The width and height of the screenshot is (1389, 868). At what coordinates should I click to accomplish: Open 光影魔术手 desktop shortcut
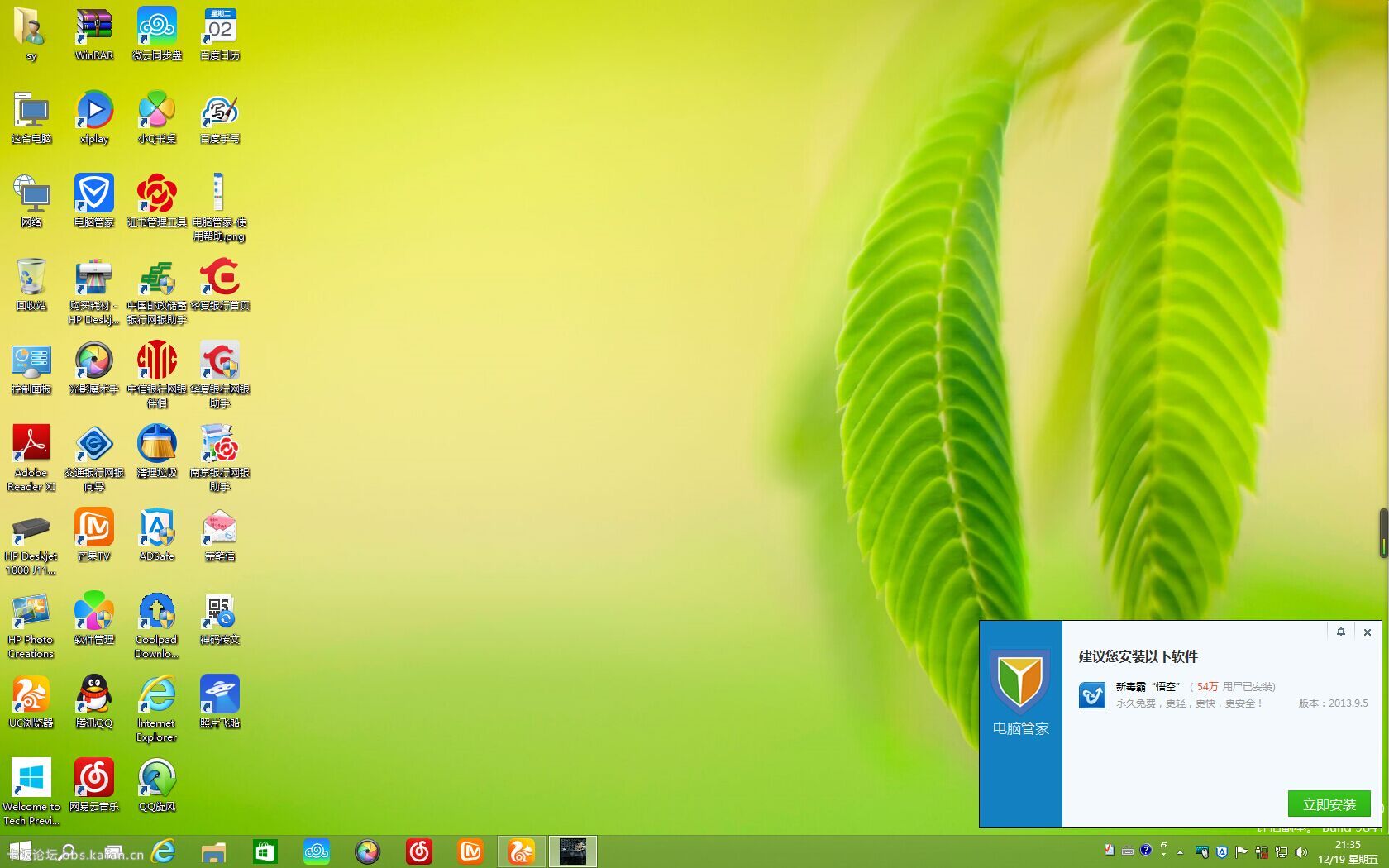[94, 368]
